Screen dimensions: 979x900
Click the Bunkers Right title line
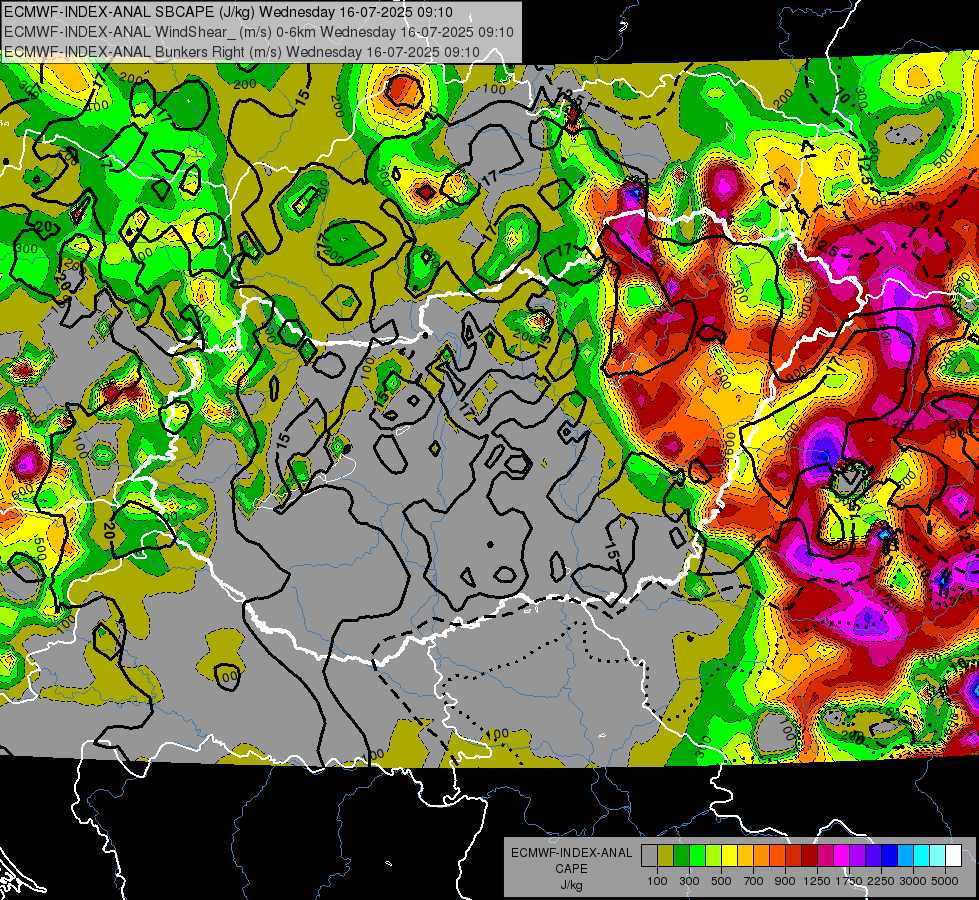242,52
